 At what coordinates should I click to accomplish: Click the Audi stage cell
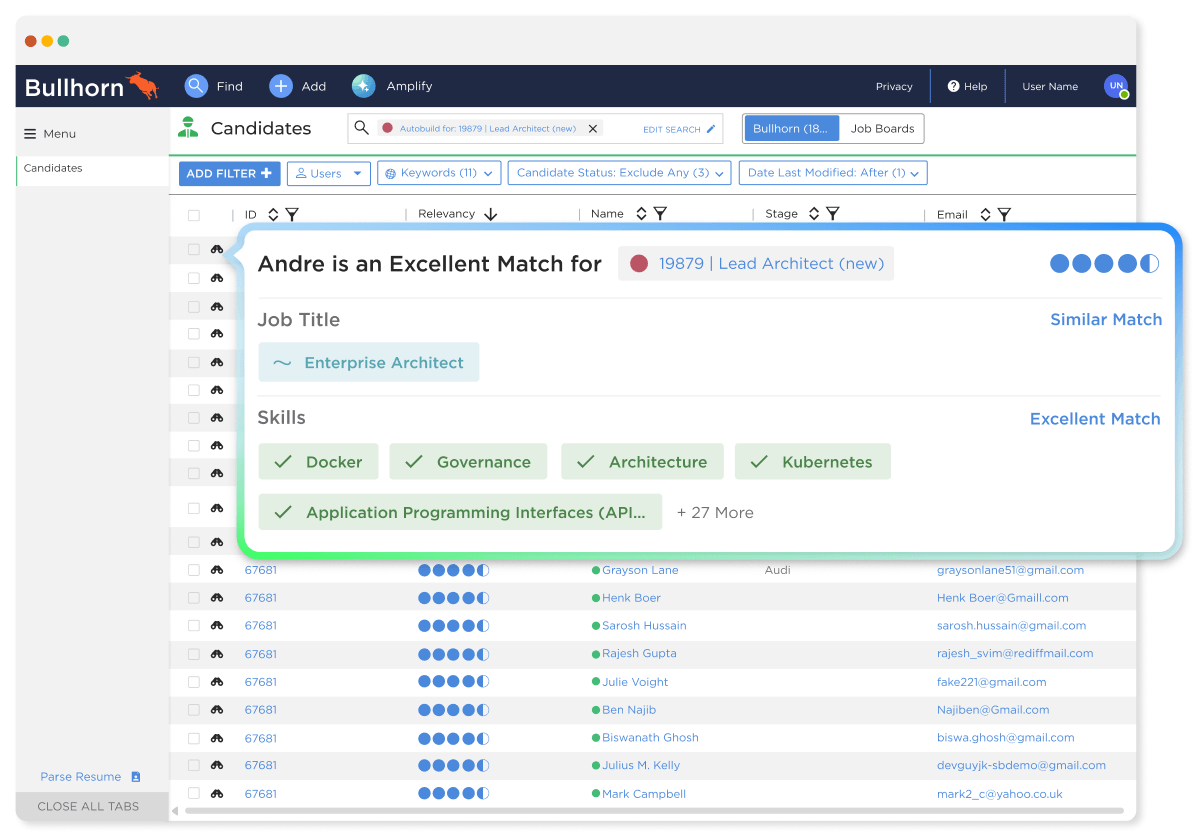[x=778, y=570]
